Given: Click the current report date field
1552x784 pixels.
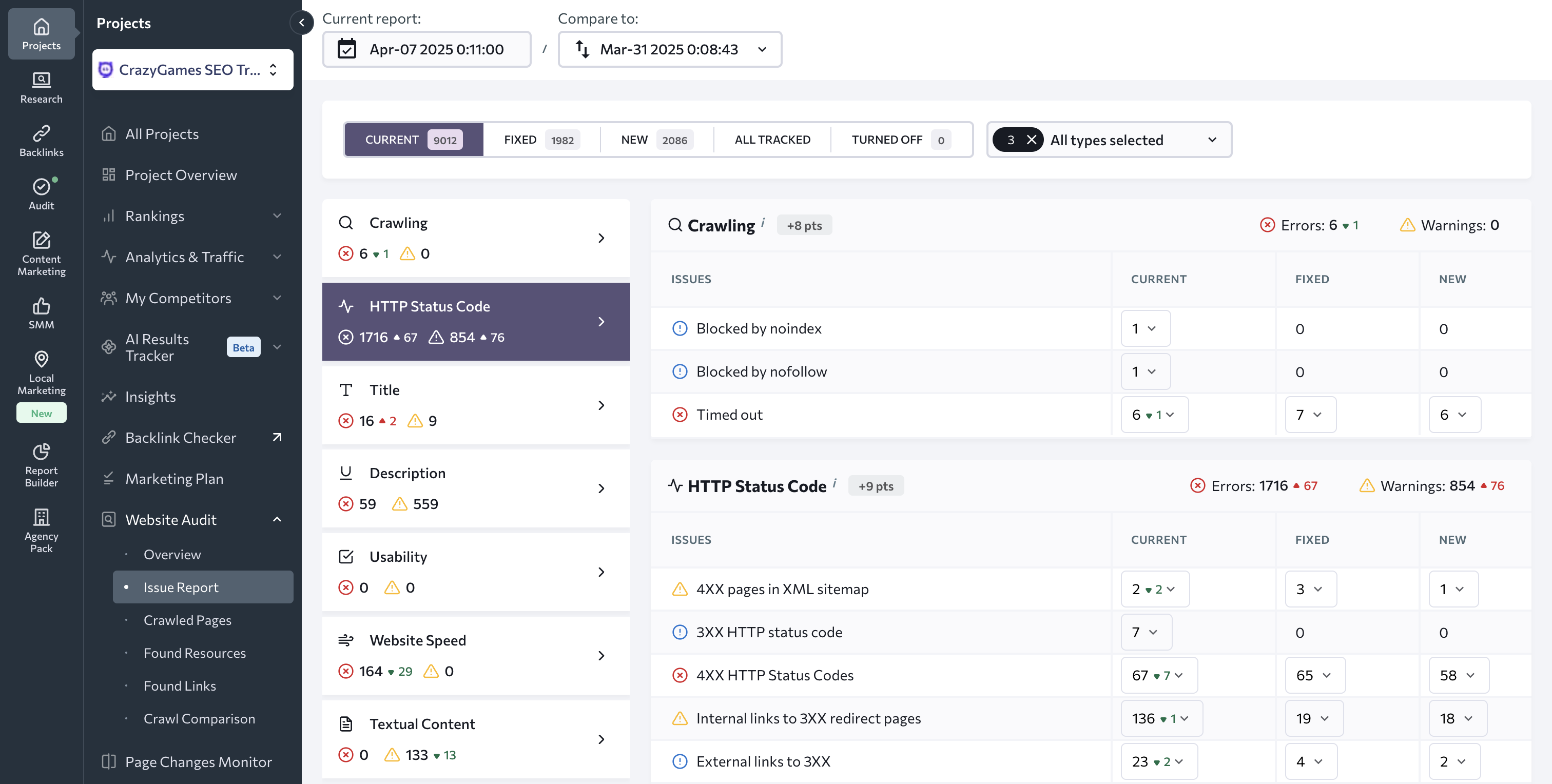Looking at the screenshot, I should click(x=426, y=49).
